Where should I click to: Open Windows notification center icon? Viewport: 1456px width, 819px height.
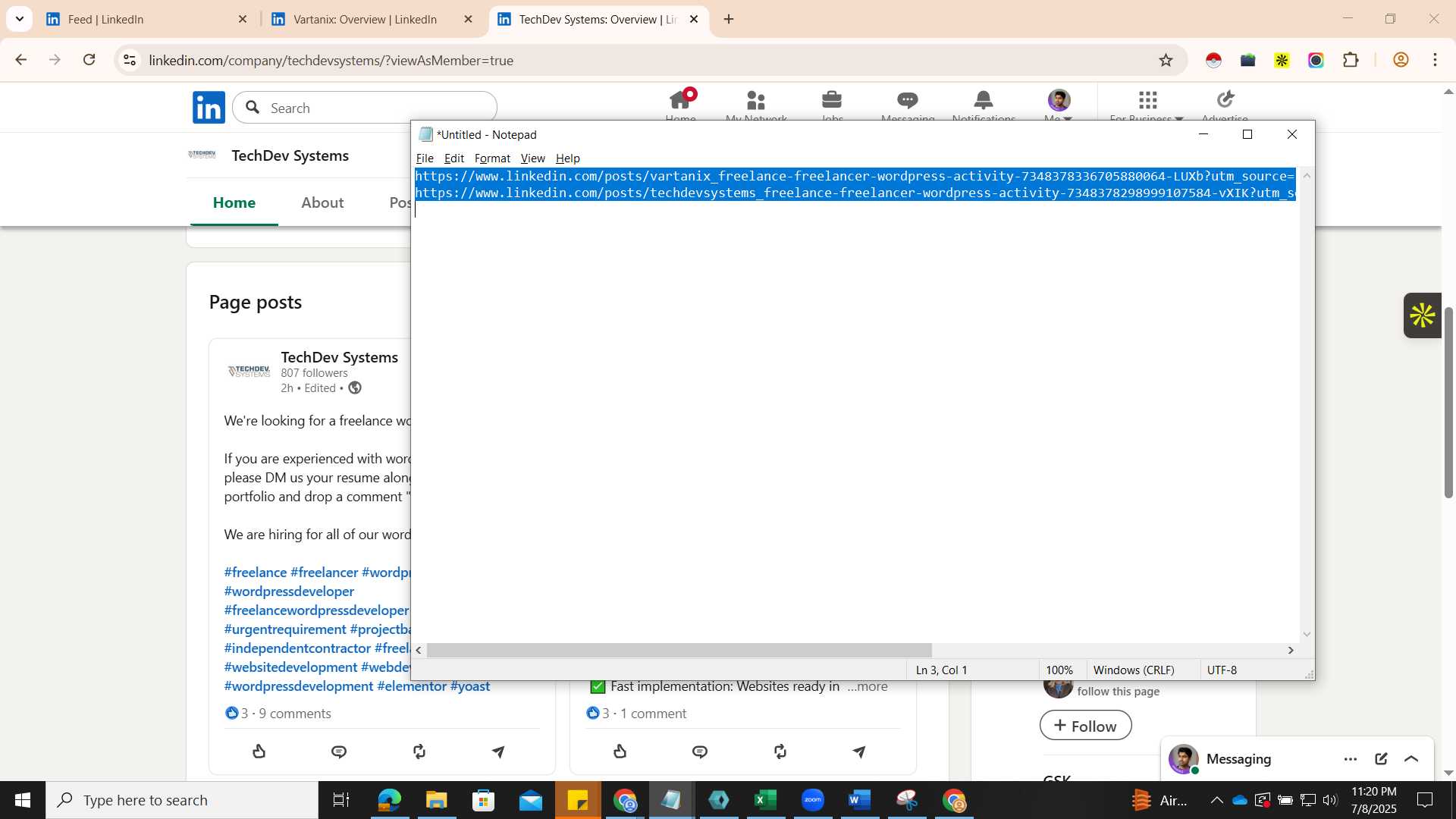(x=1425, y=800)
